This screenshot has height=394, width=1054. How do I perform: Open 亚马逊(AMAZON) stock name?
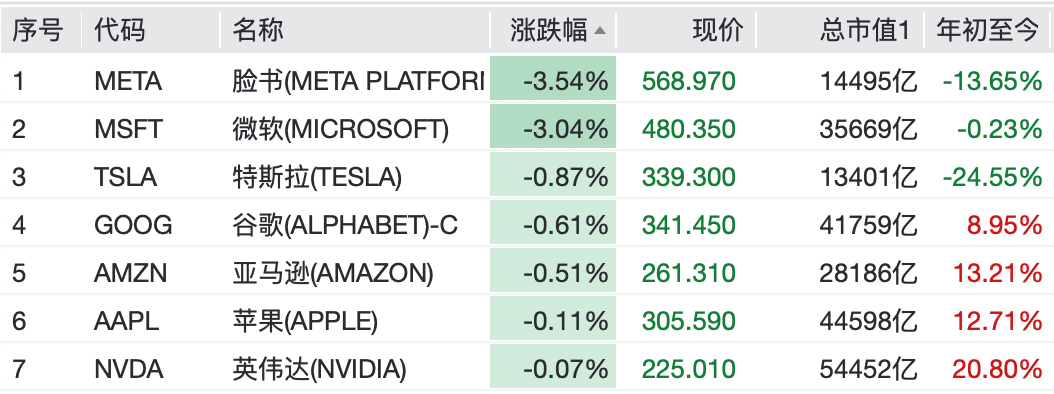(x=333, y=273)
